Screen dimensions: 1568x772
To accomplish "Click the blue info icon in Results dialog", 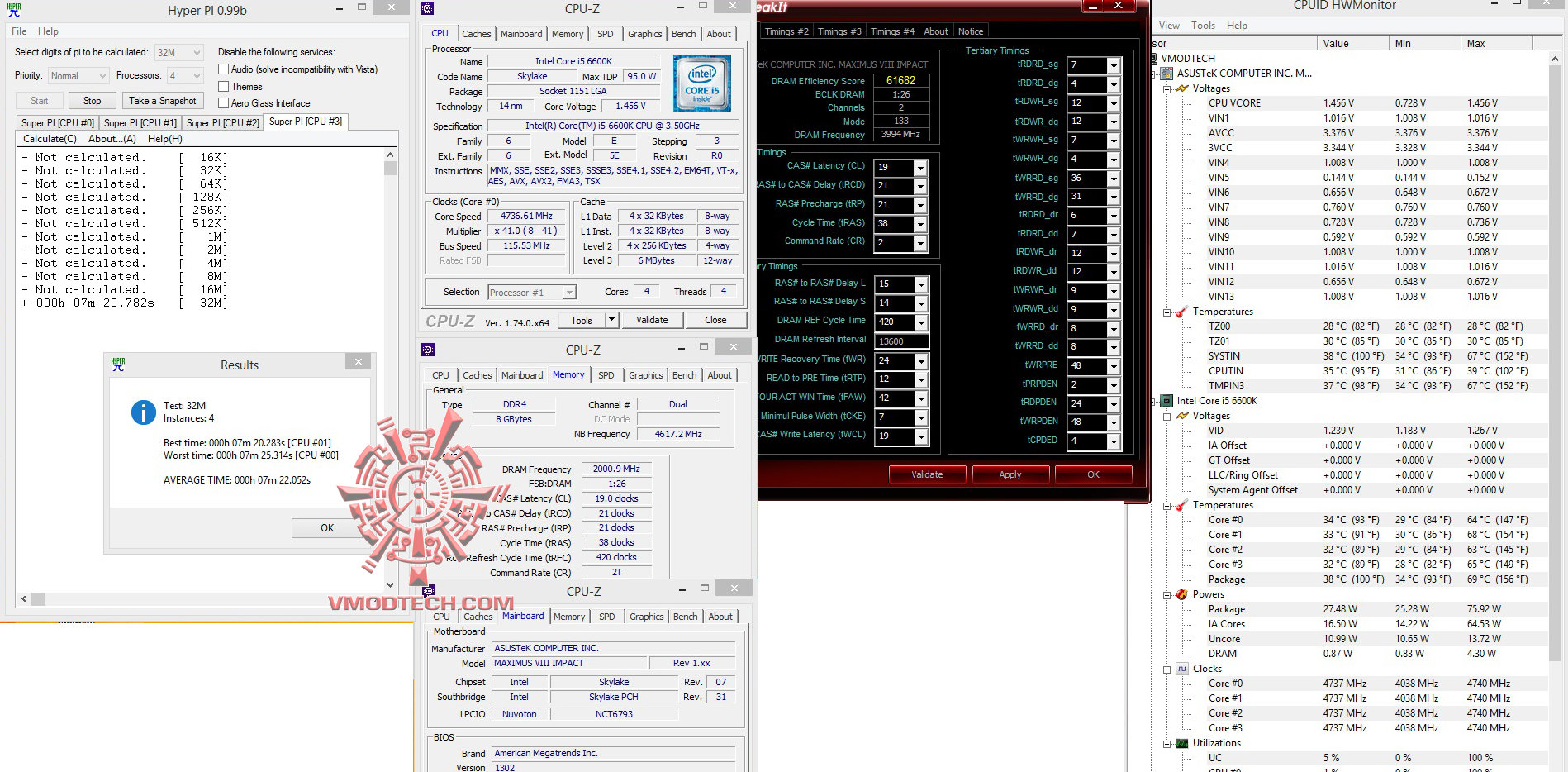I will tap(144, 412).
